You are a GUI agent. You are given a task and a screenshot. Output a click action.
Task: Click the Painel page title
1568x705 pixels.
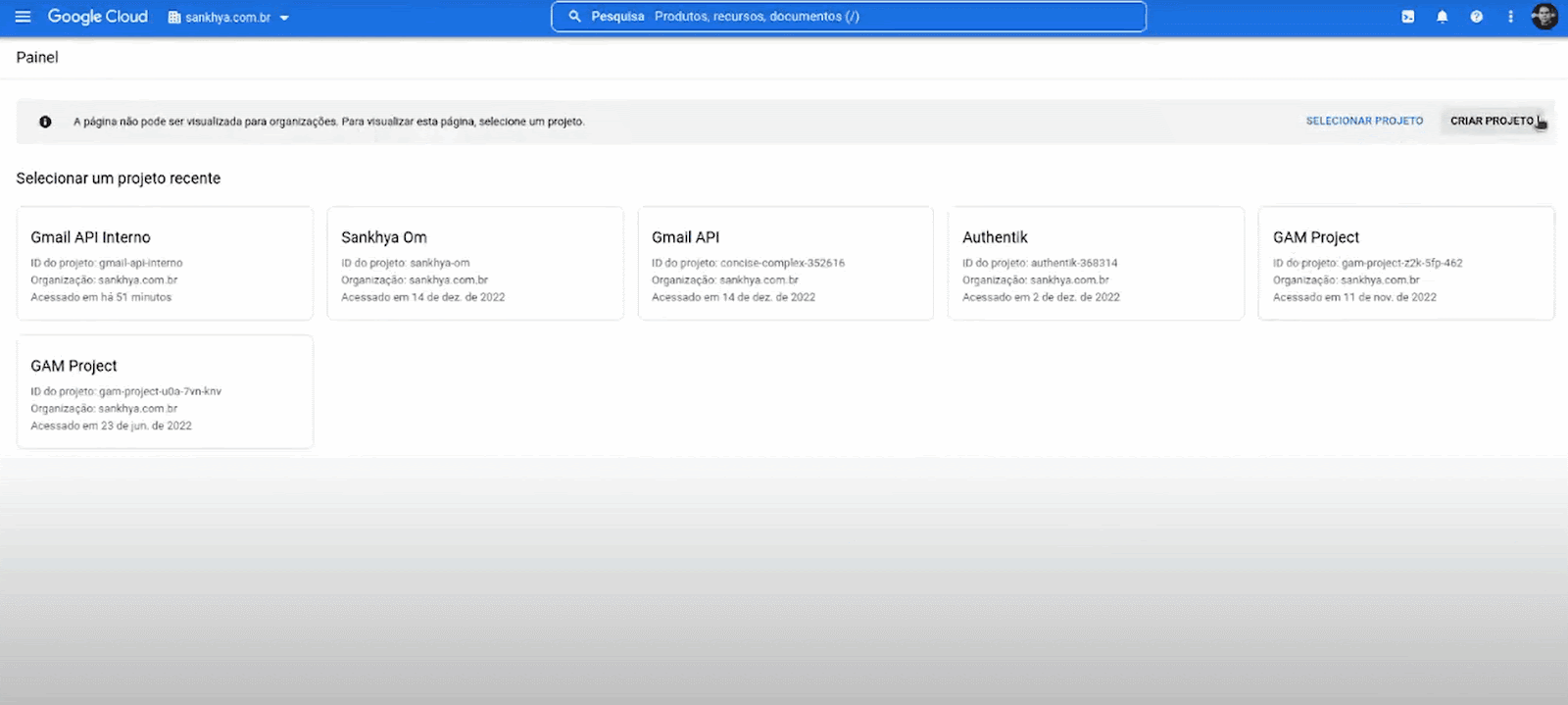tap(37, 57)
